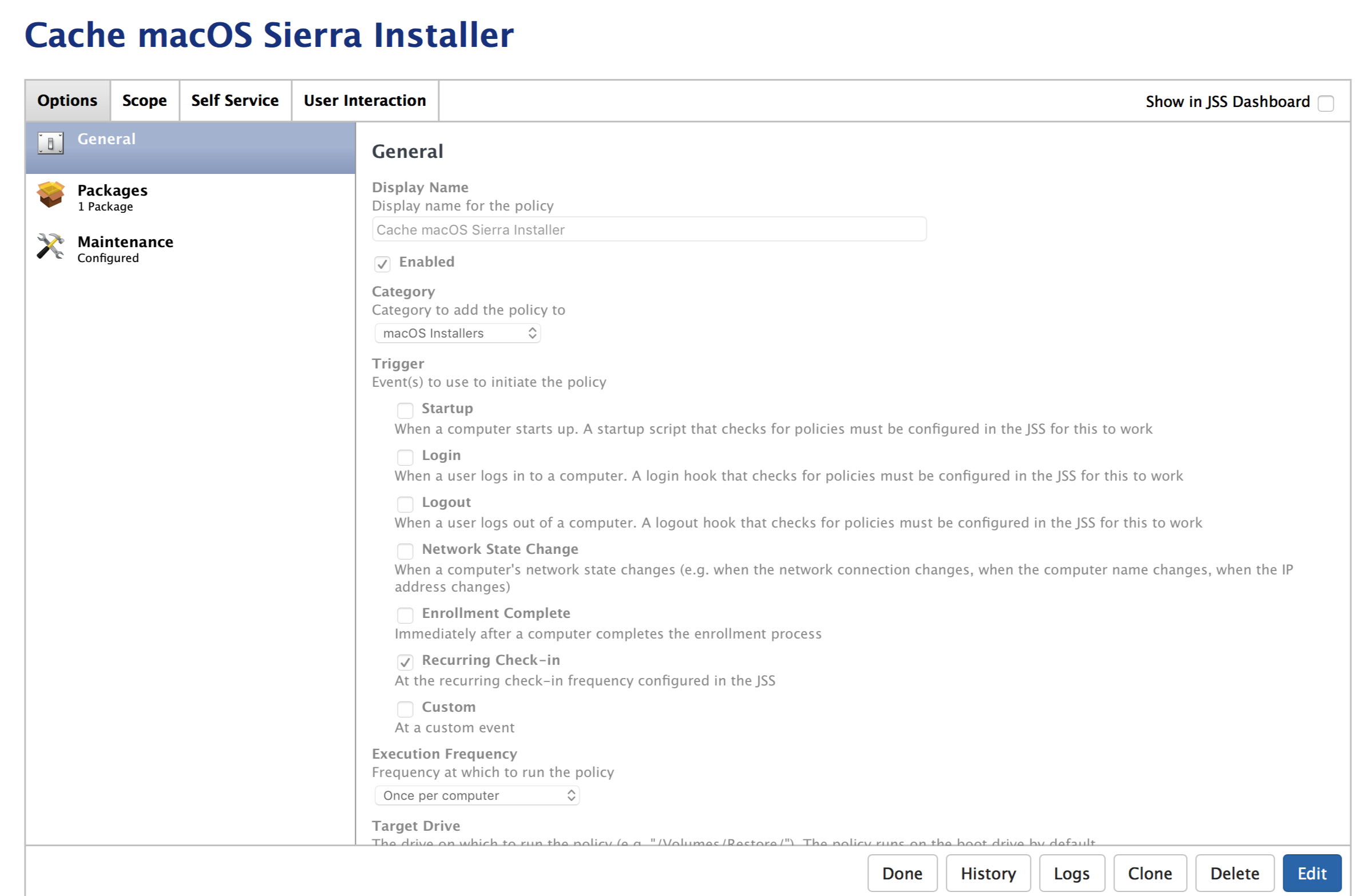Click the Packages box icon
Viewport: 1368px width, 896px height.
click(50, 195)
